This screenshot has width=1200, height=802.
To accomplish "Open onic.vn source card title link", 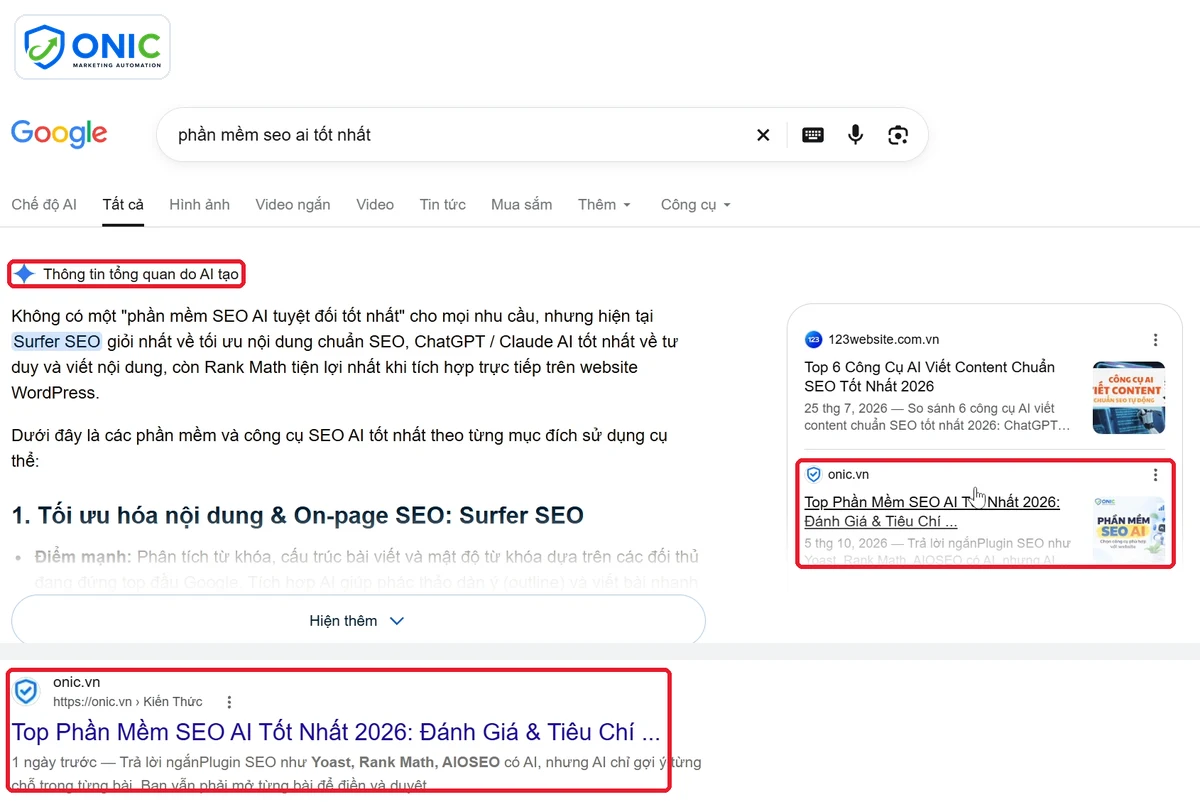I will pos(932,511).
